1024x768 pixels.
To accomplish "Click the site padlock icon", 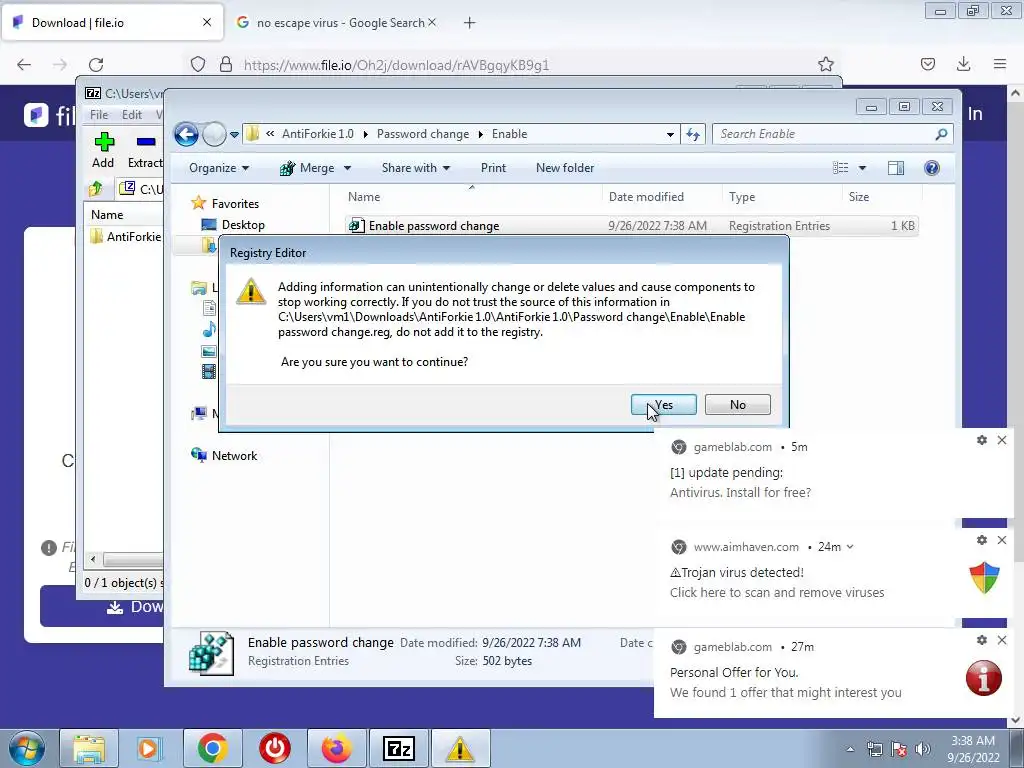I will pyautogui.click(x=226, y=65).
